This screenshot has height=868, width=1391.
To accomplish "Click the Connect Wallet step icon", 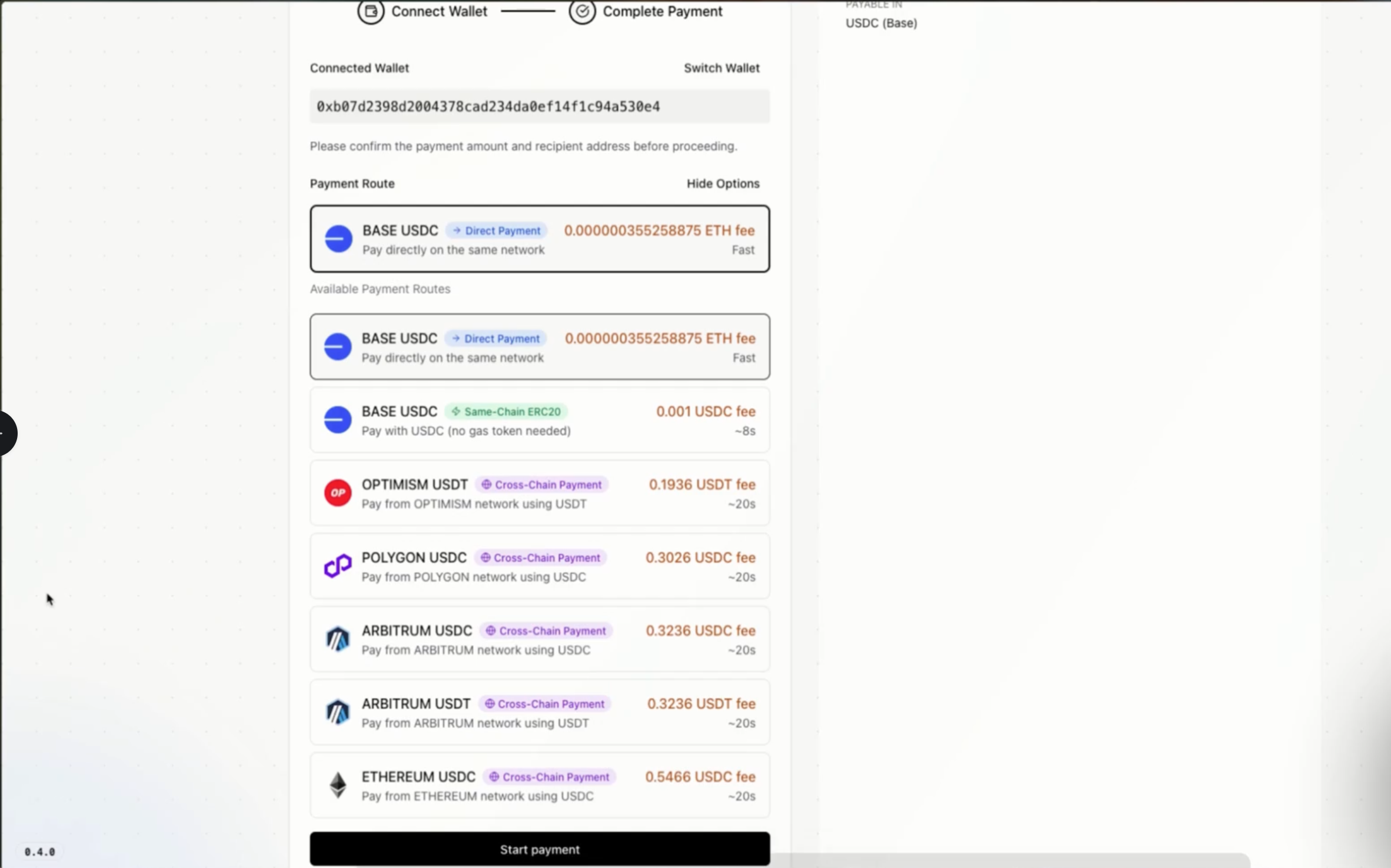I will coord(371,11).
